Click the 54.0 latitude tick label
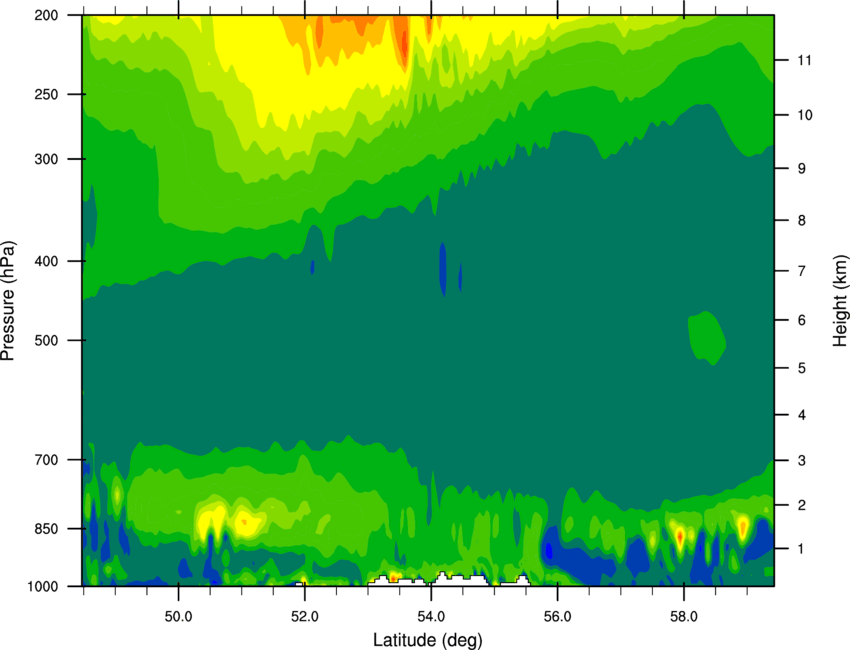The image size is (850, 650). pos(431,617)
